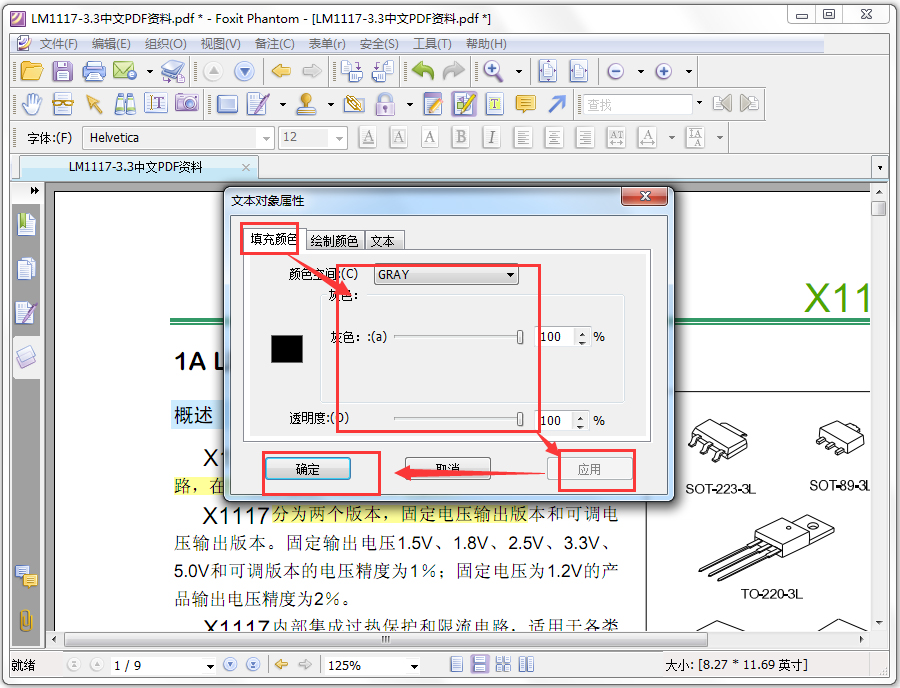900x688 pixels.
Task: Open the 125% zoom level dropdown
Action: click(x=414, y=666)
